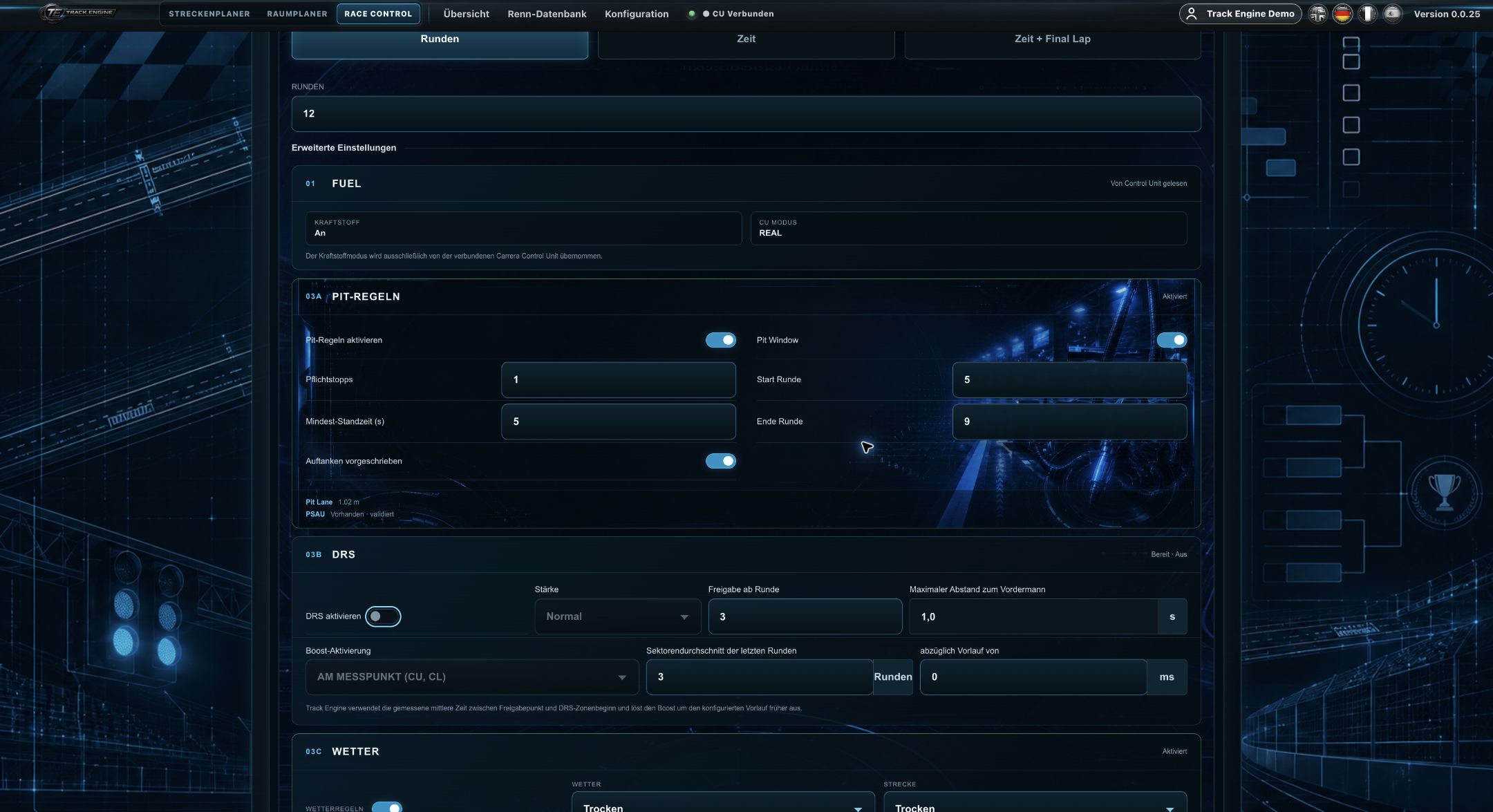Click the PSAU status label
This screenshot has height=812, width=1493.
pyautogui.click(x=315, y=514)
